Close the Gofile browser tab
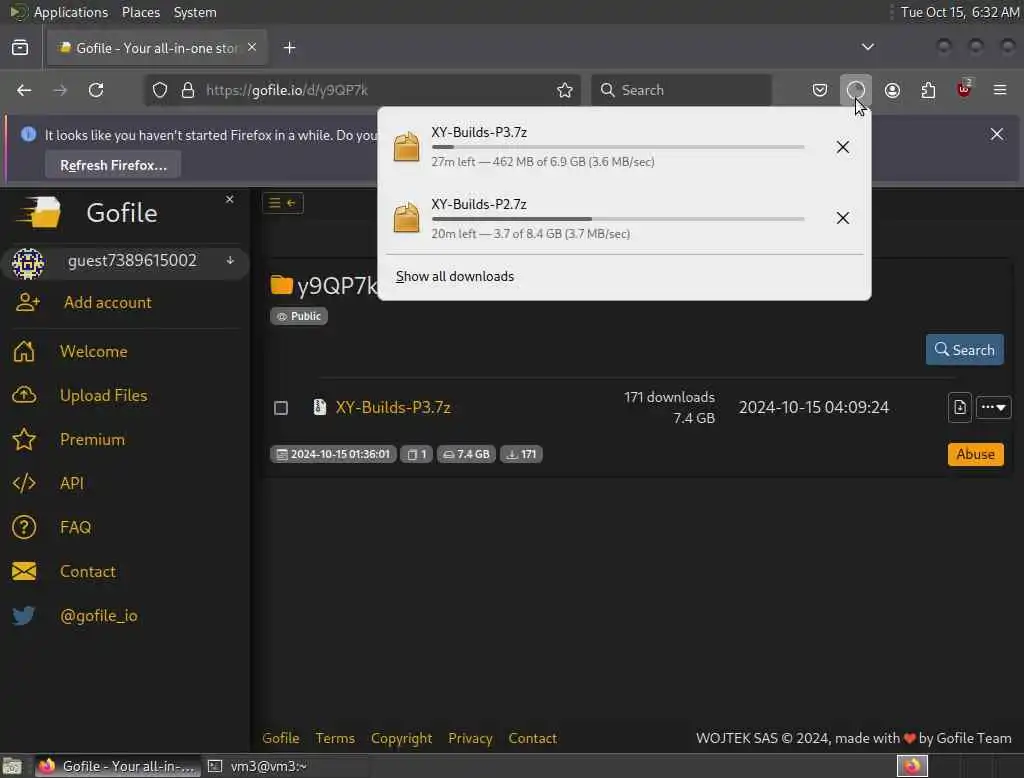 click(x=252, y=48)
